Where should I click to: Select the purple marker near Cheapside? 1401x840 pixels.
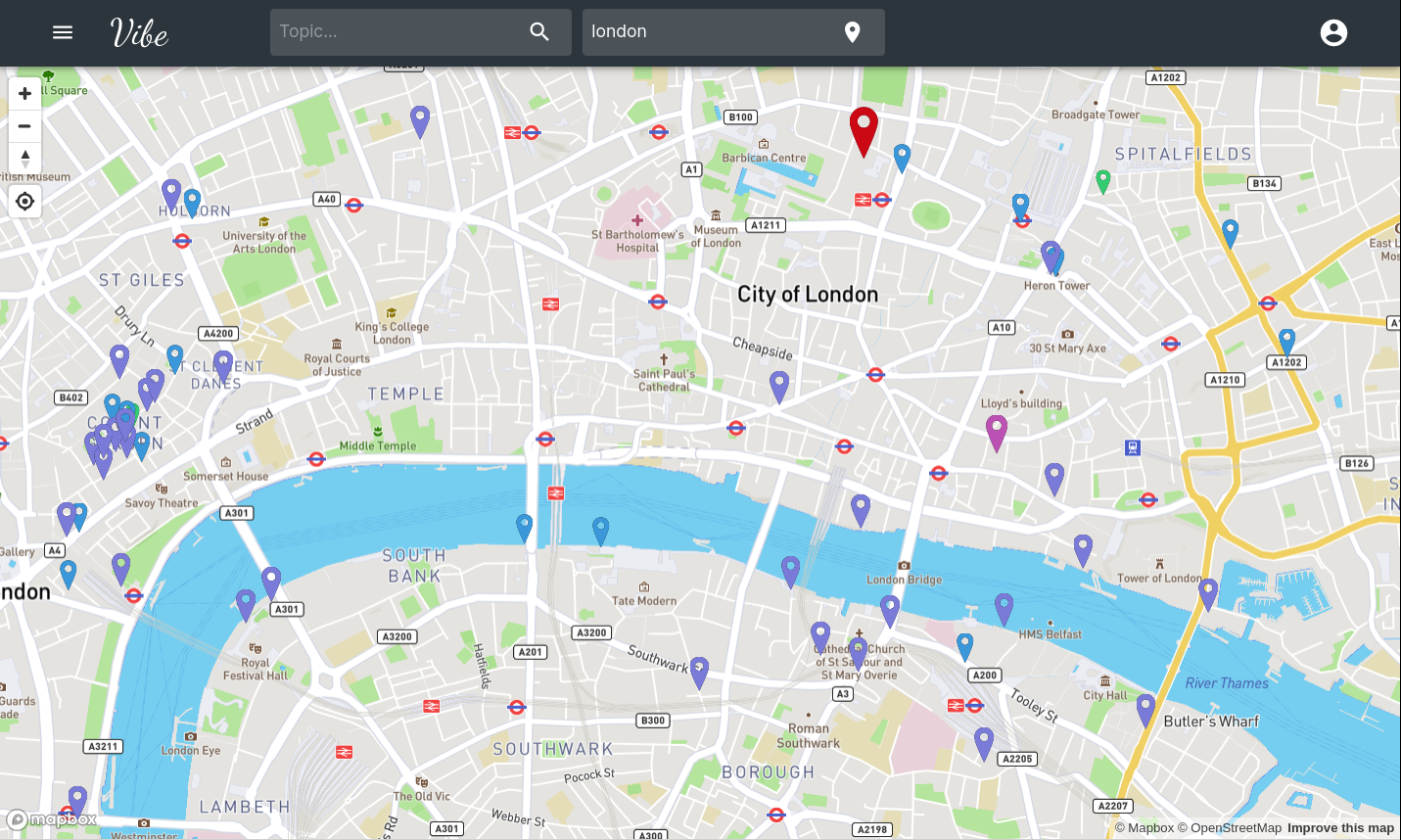[x=779, y=387]
